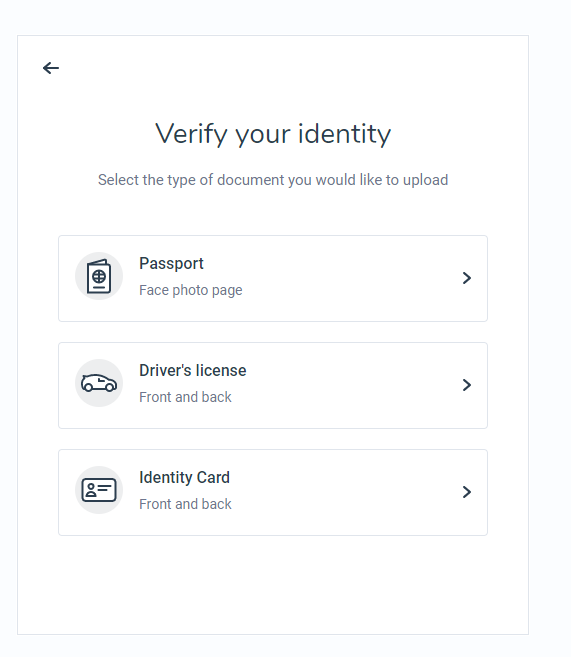Click the ID card icon
The height and width of the screenshot is (657, 571).
tap(99, 490)
